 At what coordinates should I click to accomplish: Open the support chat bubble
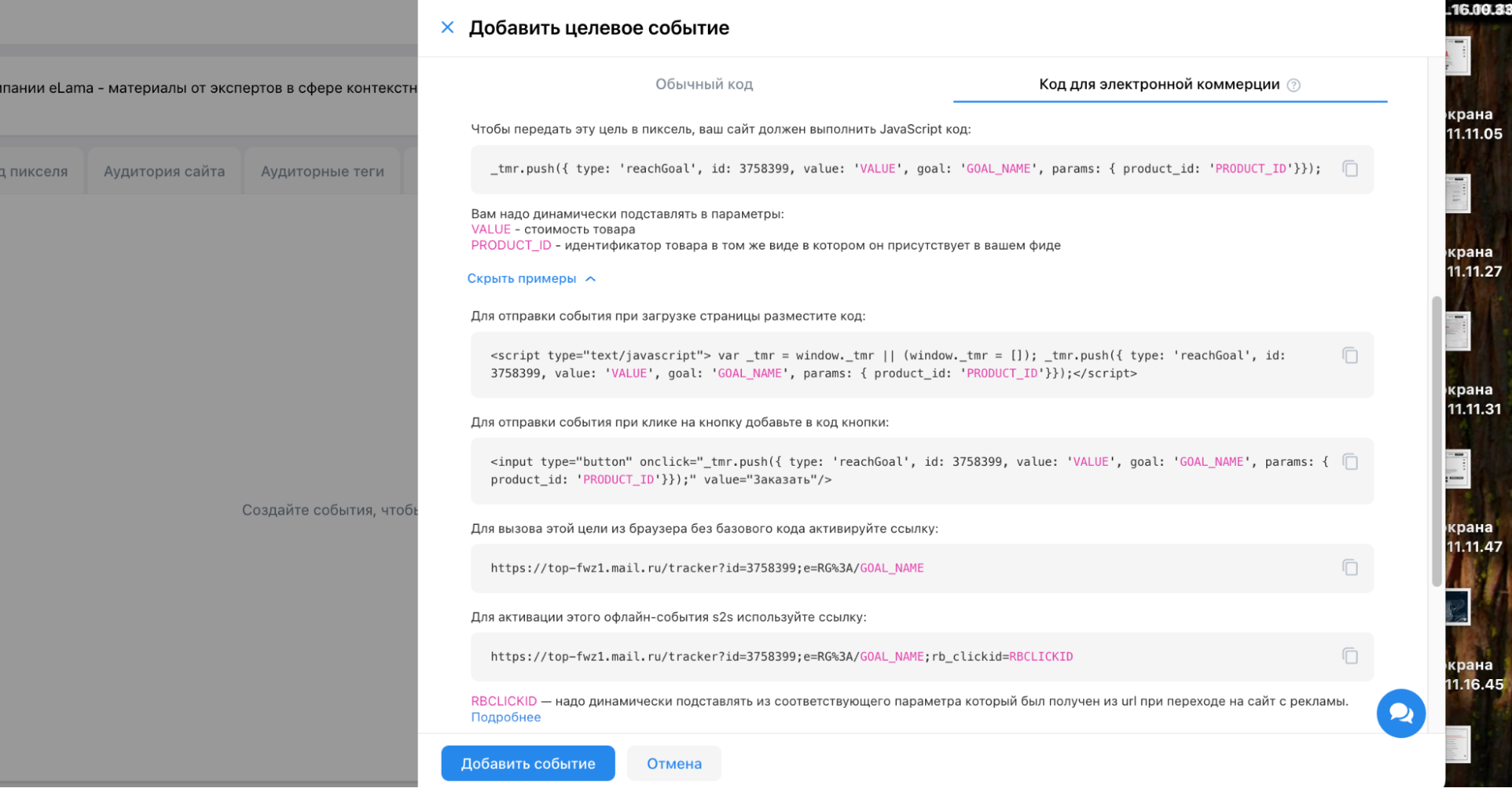pyautogui.click(x=1401, y=713)
